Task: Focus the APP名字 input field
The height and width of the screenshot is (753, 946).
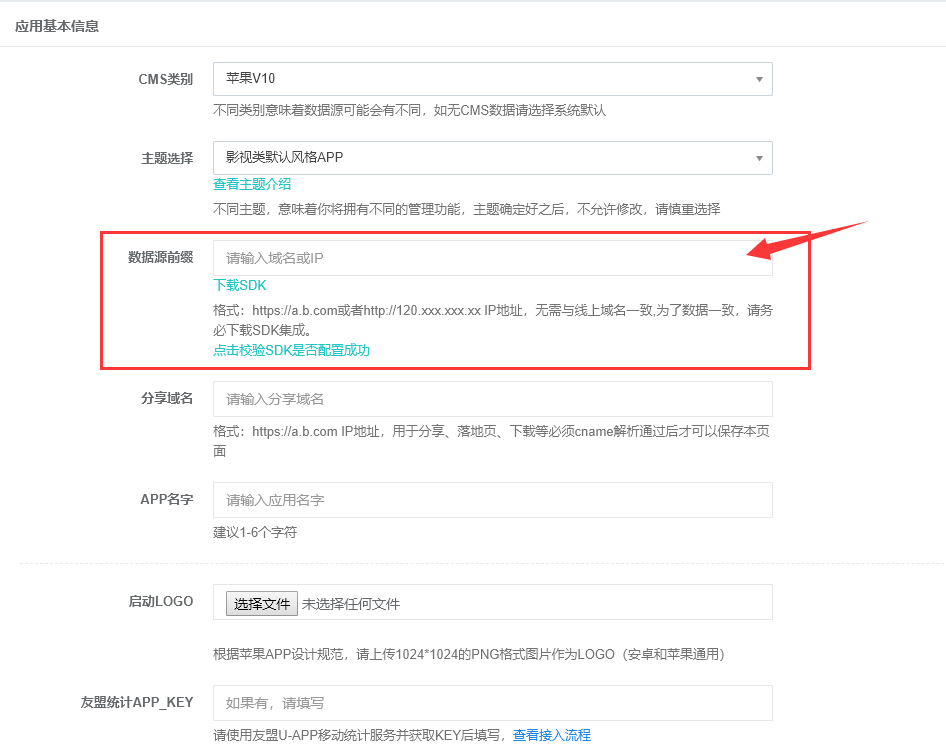Action: [492, 500]
